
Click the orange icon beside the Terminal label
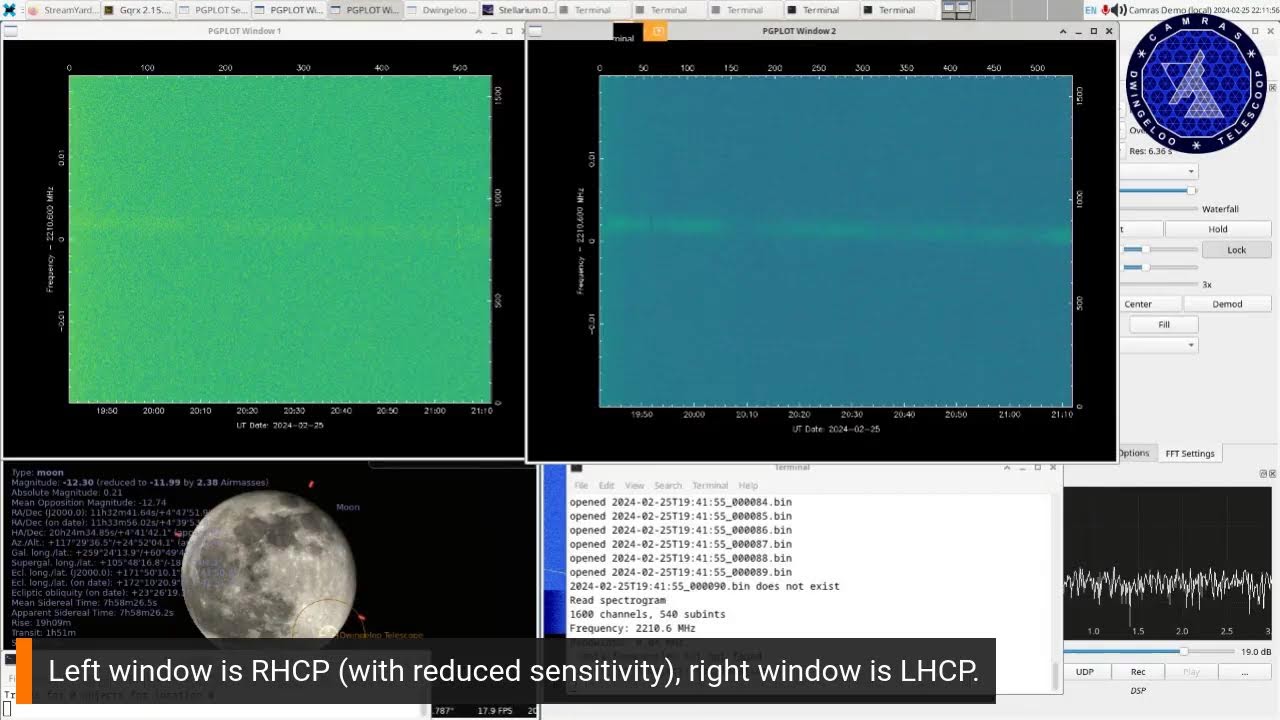pyautogui.click(x=655, y=32)
